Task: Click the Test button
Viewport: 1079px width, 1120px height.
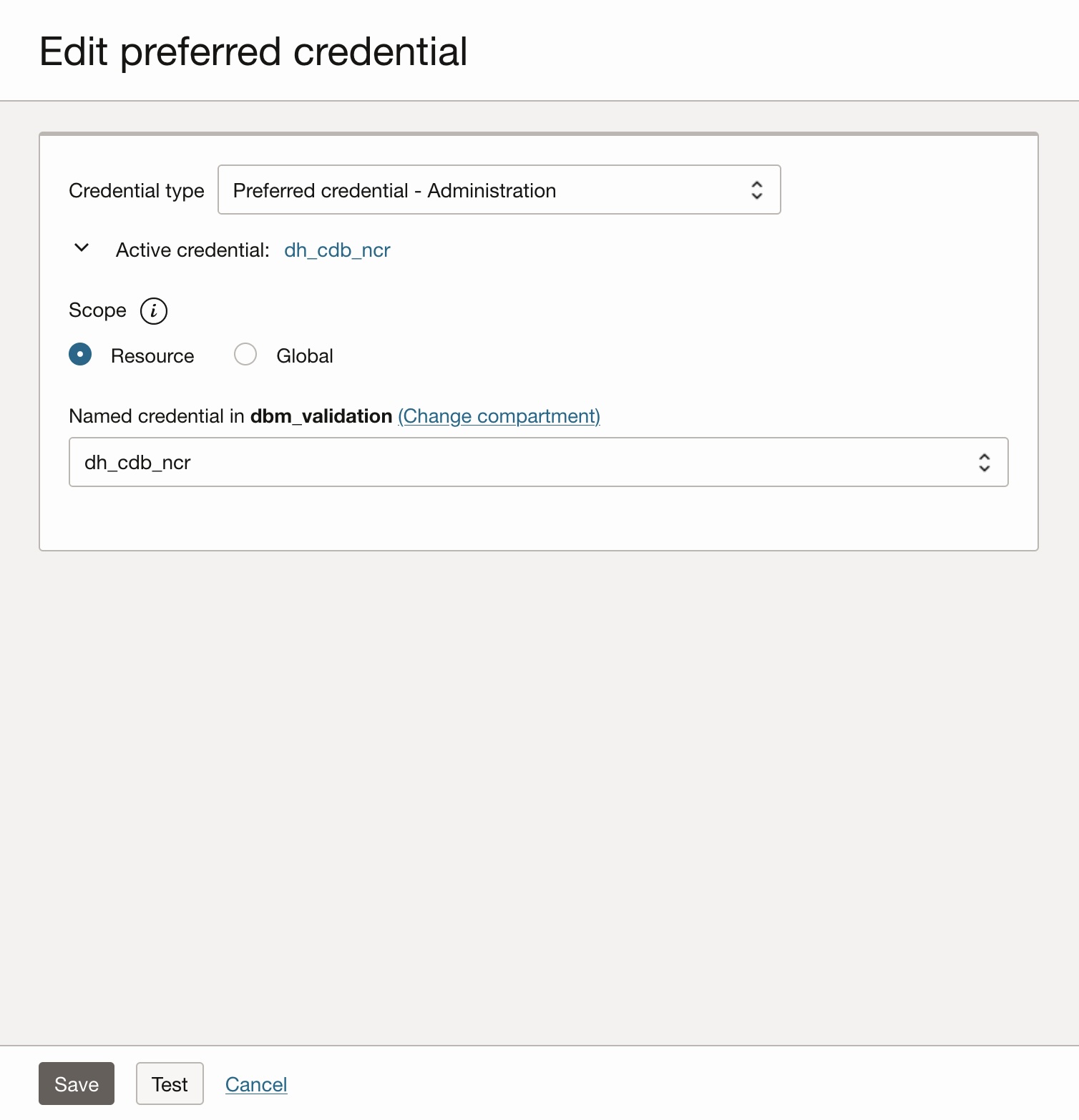Action: [x=170, y=1084]
